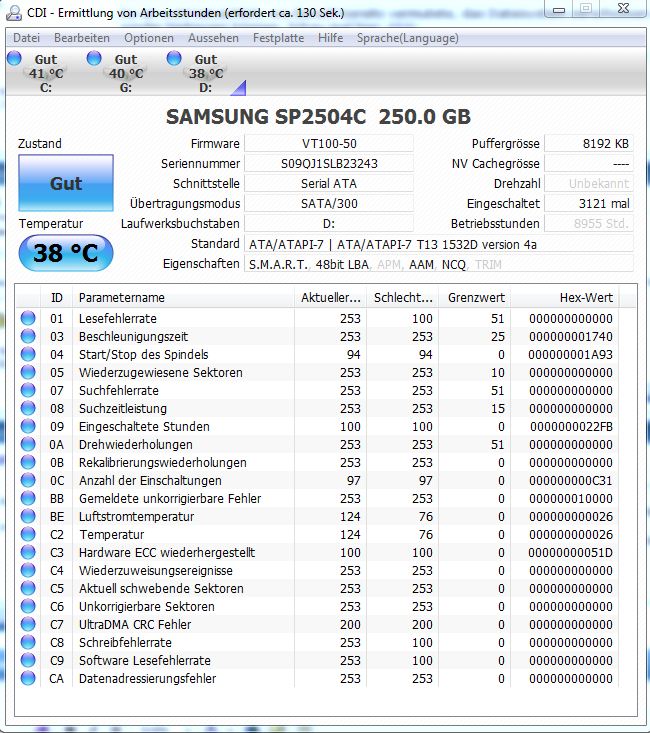650x733 pixels.
Task: Click hex value 000000001A93
Action: tap(571, 354)
